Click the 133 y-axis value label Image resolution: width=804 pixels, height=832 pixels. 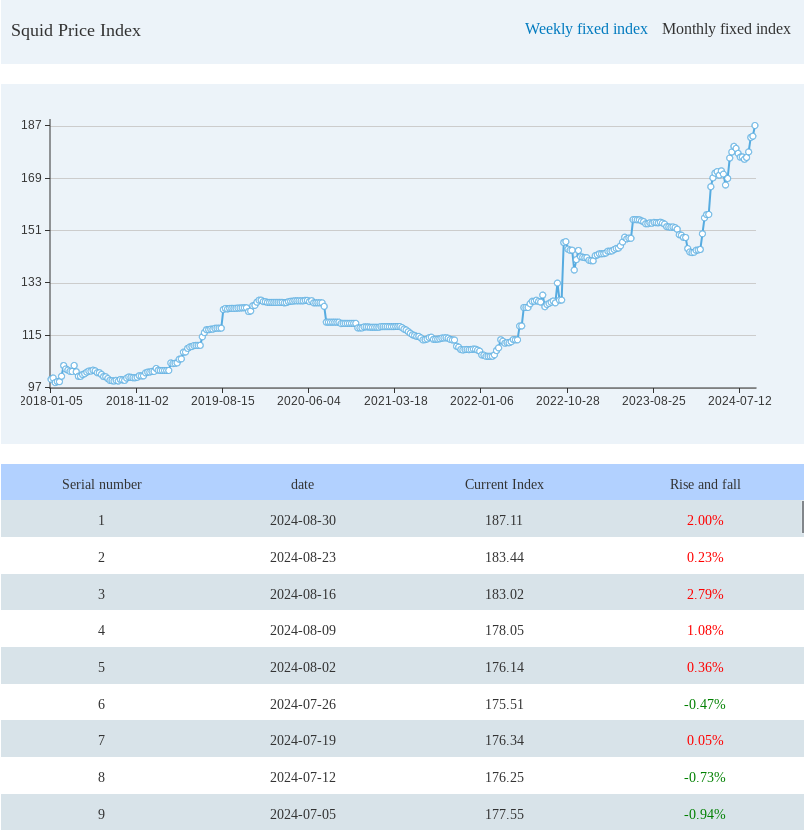[32, 282]
